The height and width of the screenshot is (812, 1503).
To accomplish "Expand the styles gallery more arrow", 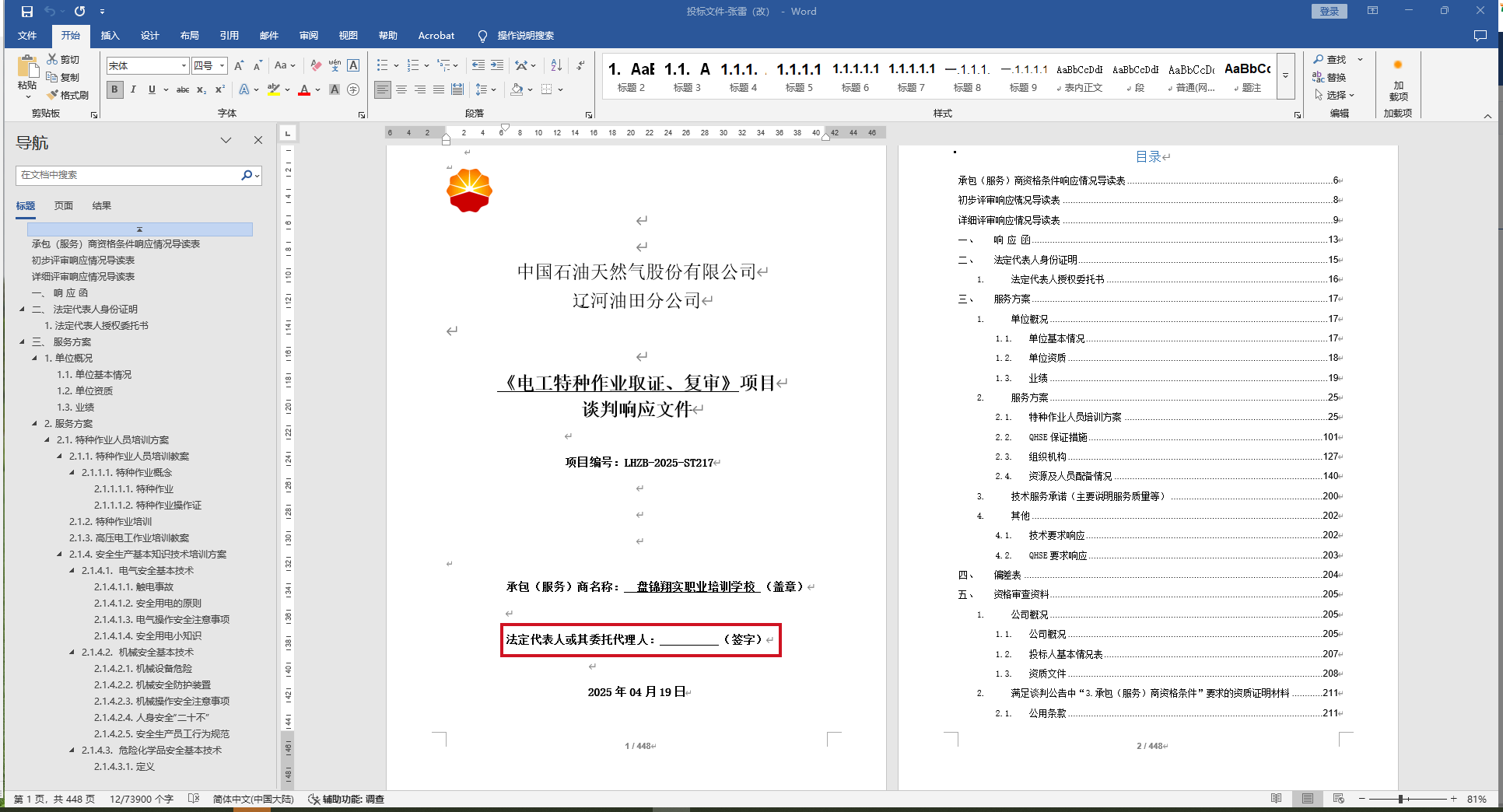I will [1285, 75].
